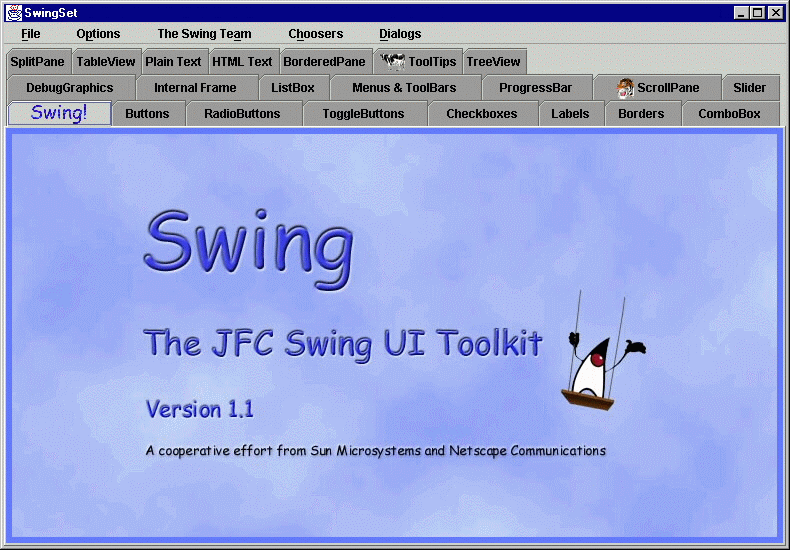The image size is (790, 550).
Task: Click "The JFC Swing UI Toolkit" heading
Action: coord(343,345)
